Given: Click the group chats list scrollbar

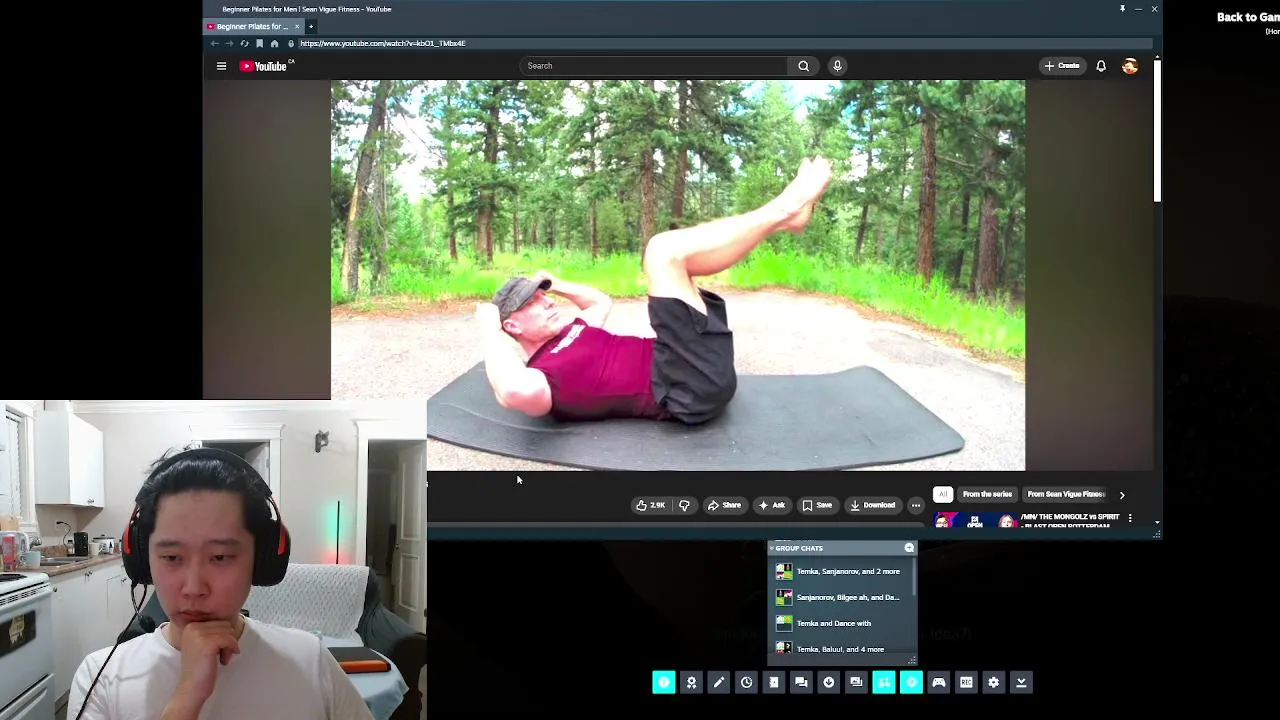Looking at the screenshot, I should 914,578.
